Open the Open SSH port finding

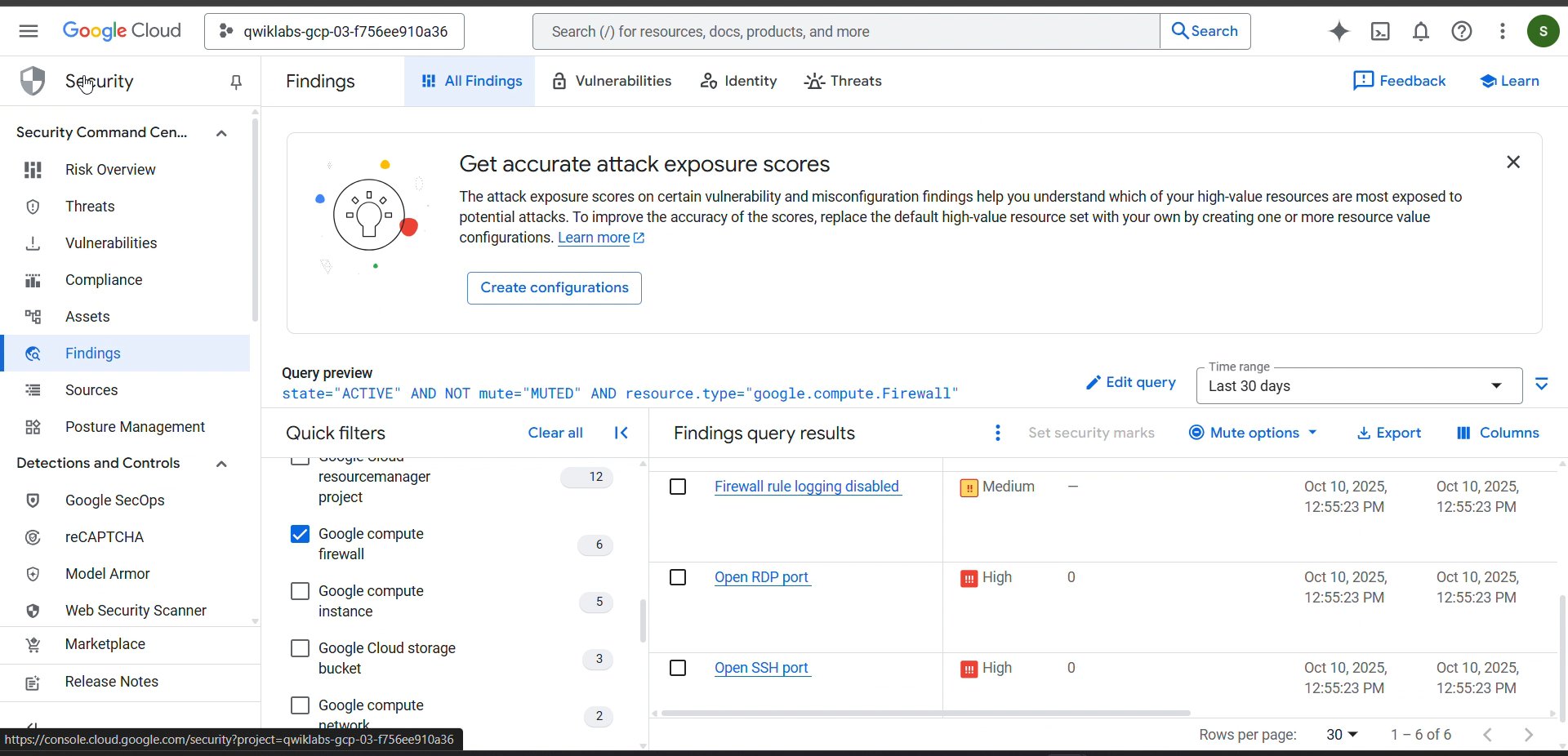tap(761, 668)
